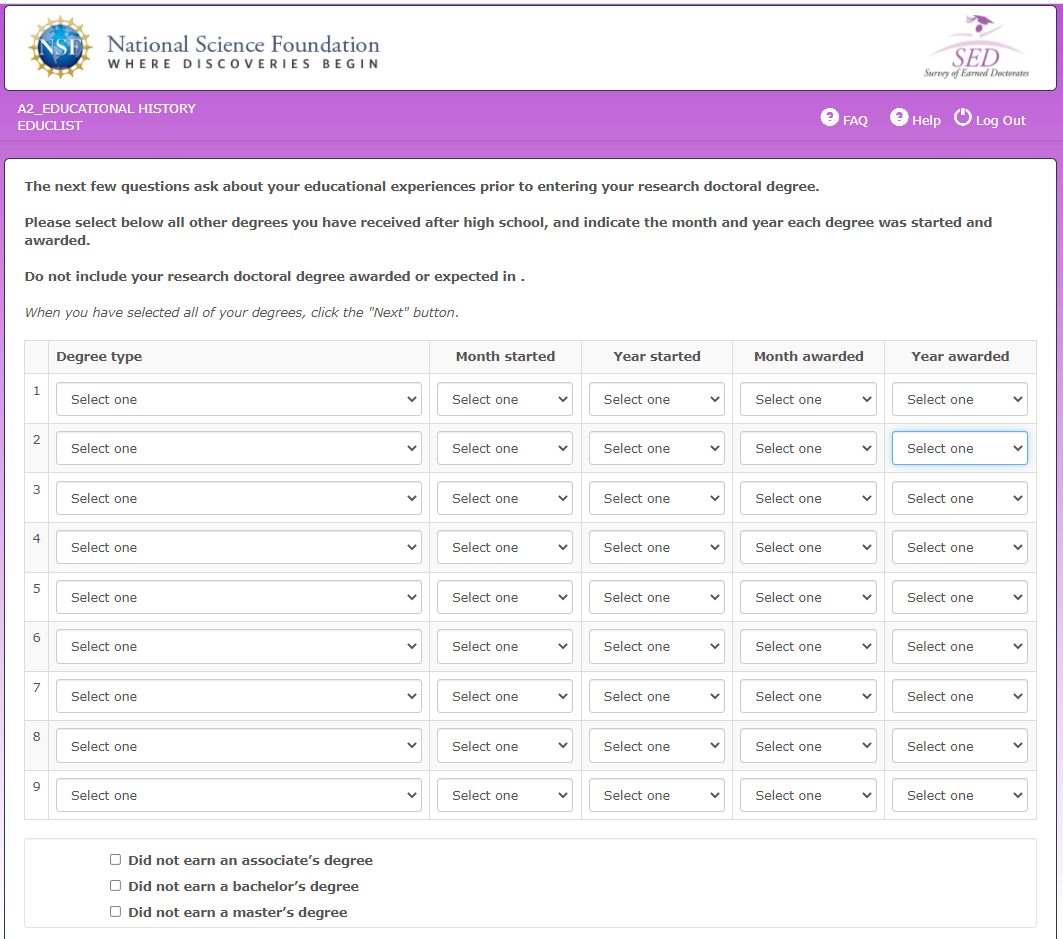The height and width of the screenshot is (939, 1063).
Task: Open Degree type dropdown in row 1
Action: 238,399
